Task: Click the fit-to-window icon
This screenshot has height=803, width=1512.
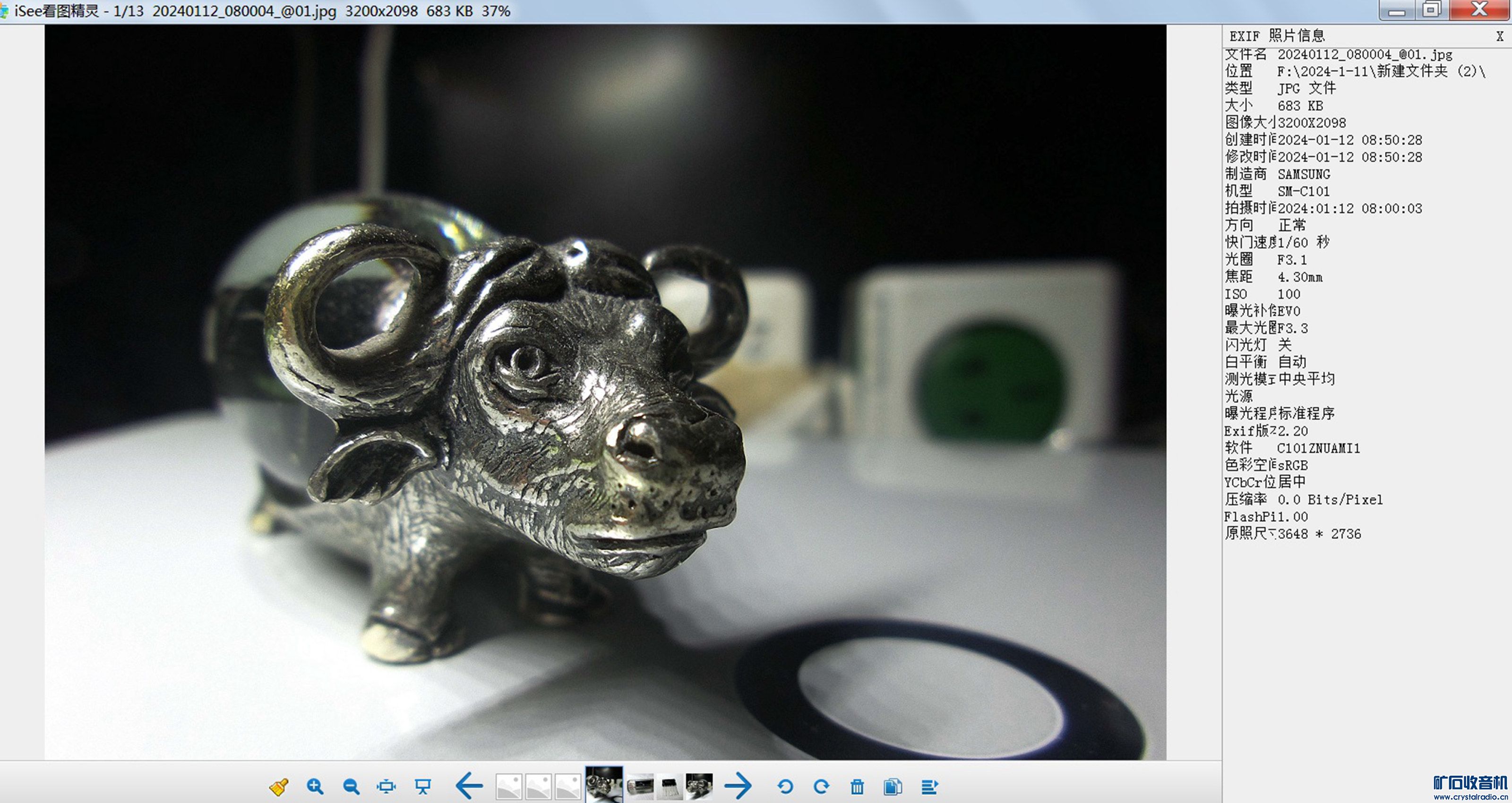Action: pyautogui.click(x=386, y=786)
